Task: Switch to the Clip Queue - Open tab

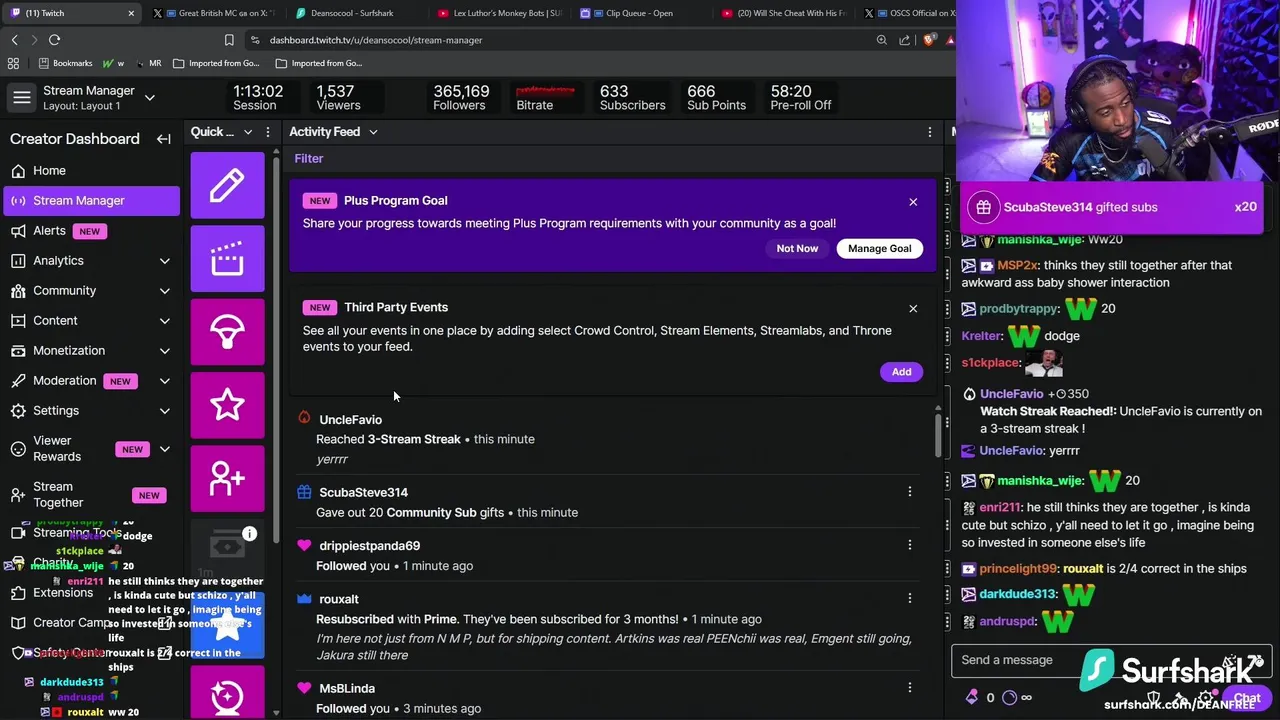Action: pos(640,13)
